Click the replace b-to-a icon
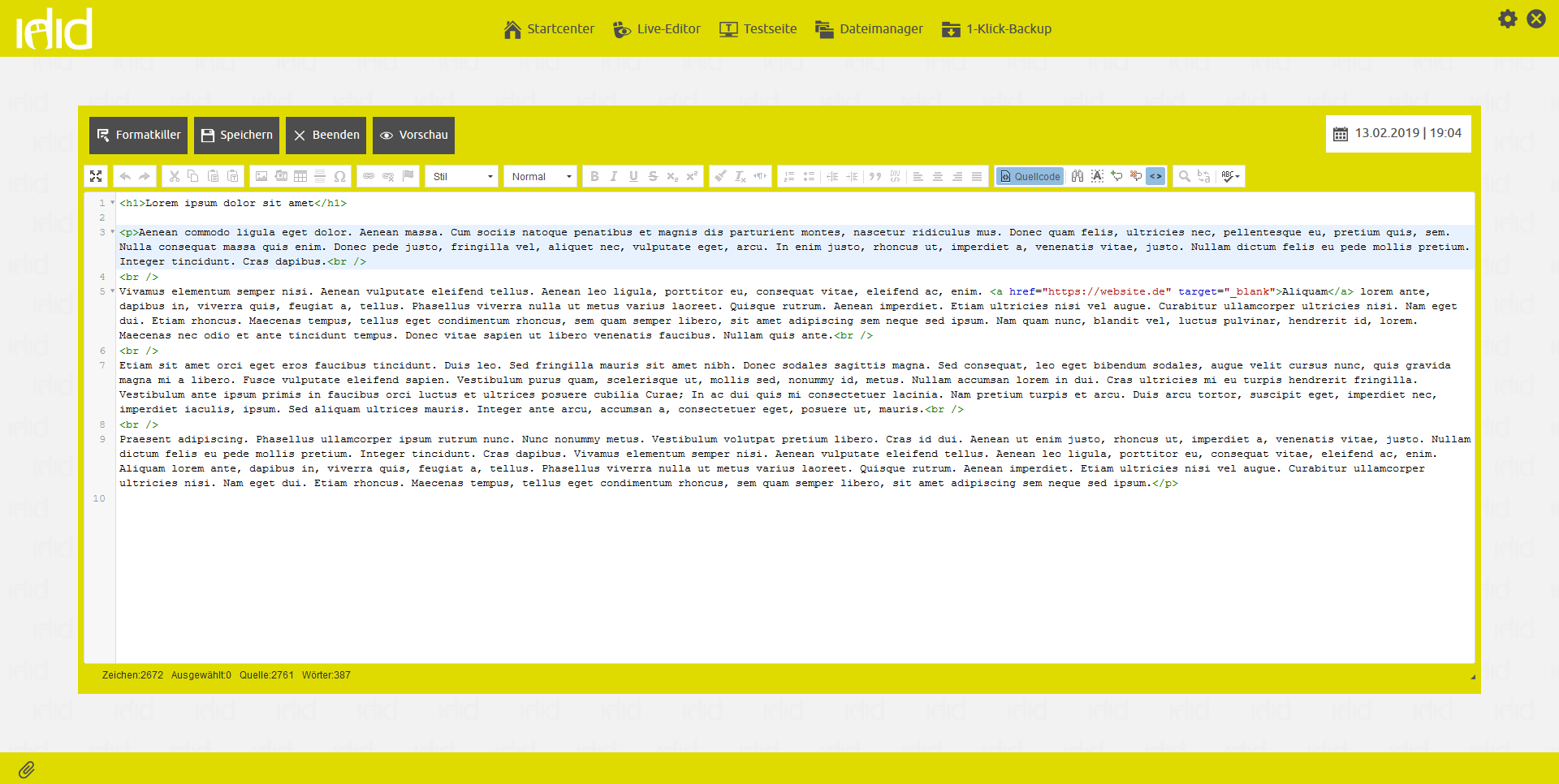 (1204, 176)
